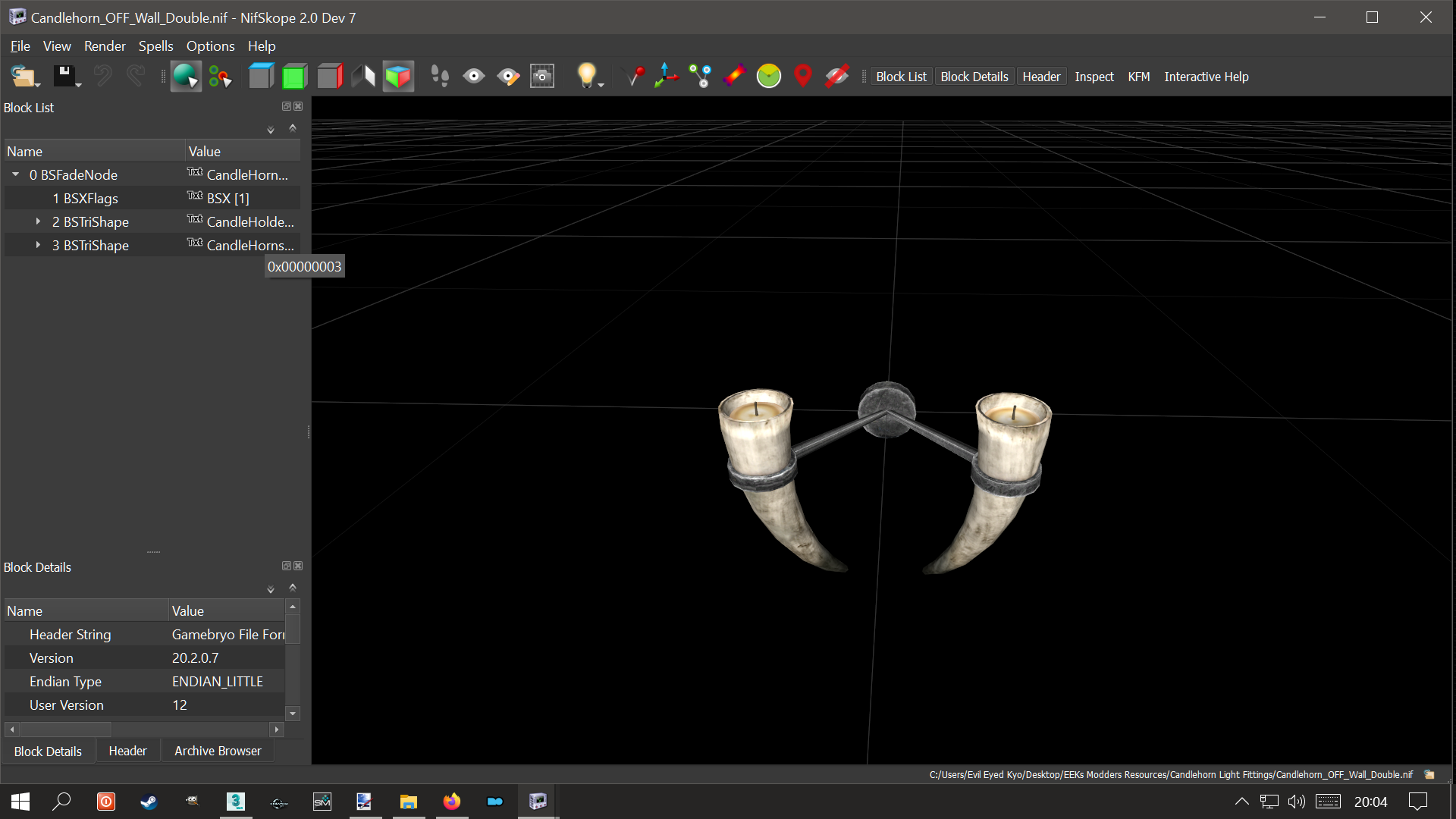
Task: Expand the 3 BSTriShape node
Action: coord(38,245)
